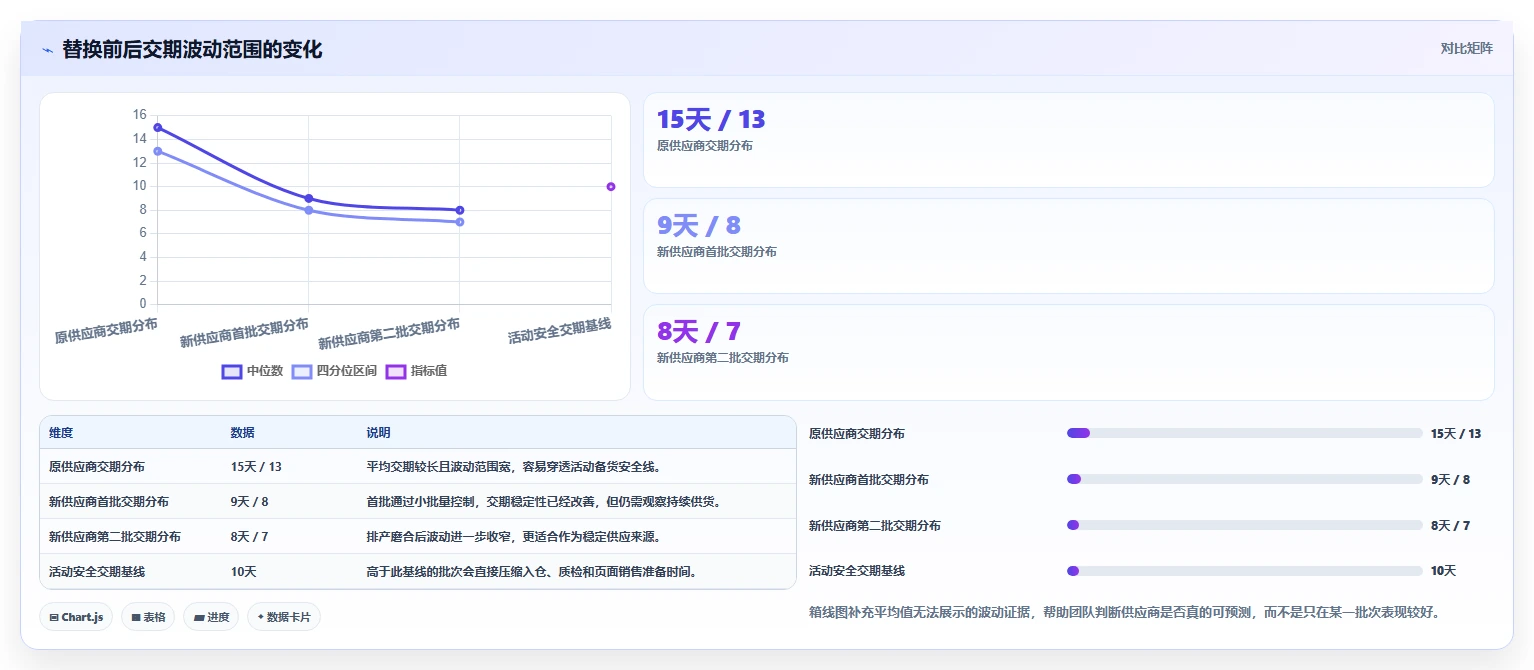Click the 四分位区间 point at value 13

click(158, 151)
